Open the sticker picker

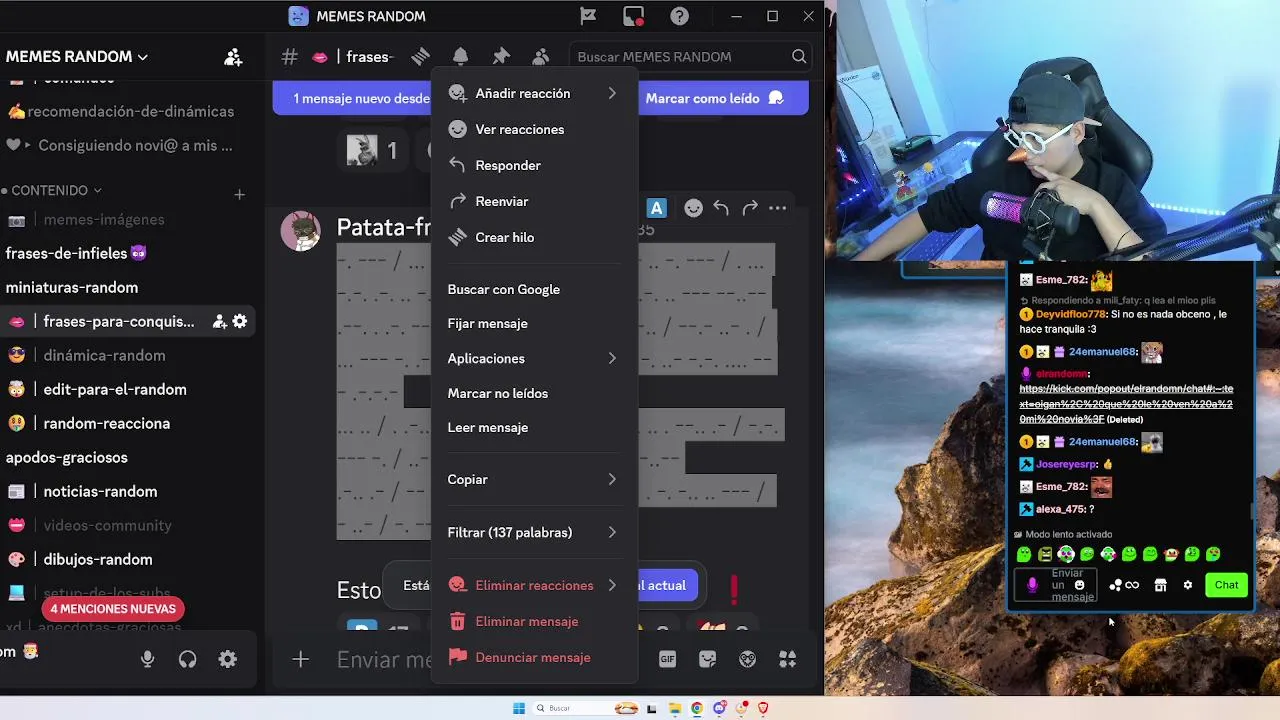click(x=708, y=659)
